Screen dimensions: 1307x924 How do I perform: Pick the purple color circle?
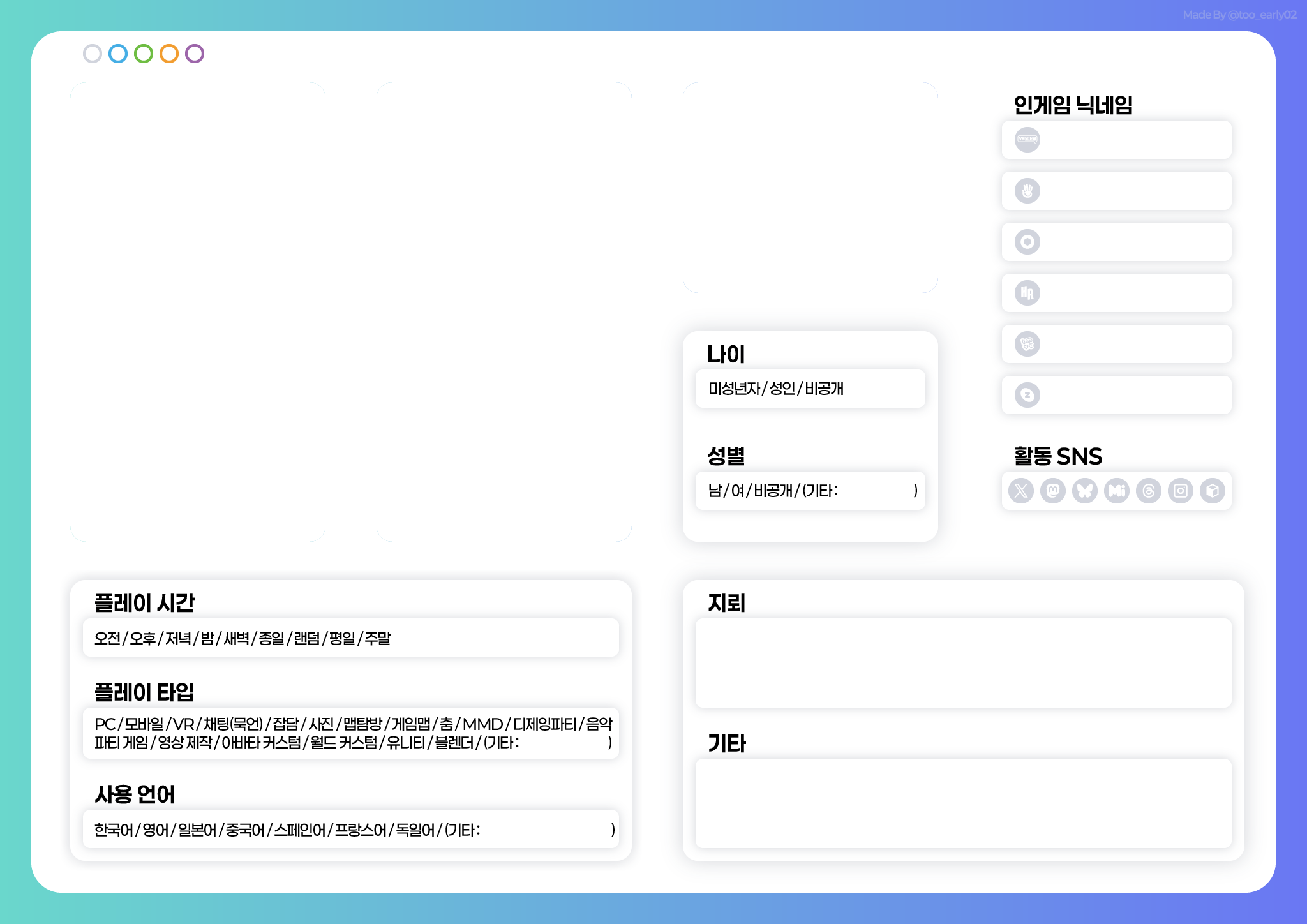click(x=195, y=54)
